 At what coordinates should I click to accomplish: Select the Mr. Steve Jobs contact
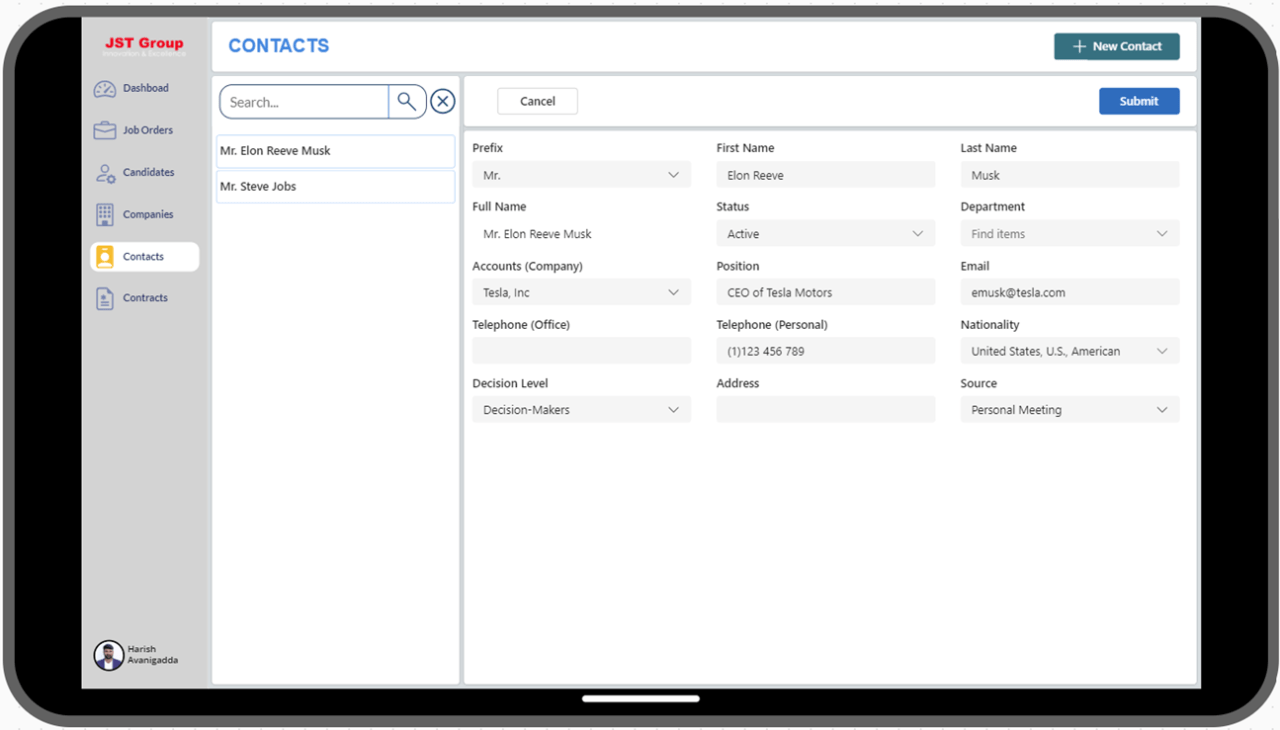click(x=335, y=186)
